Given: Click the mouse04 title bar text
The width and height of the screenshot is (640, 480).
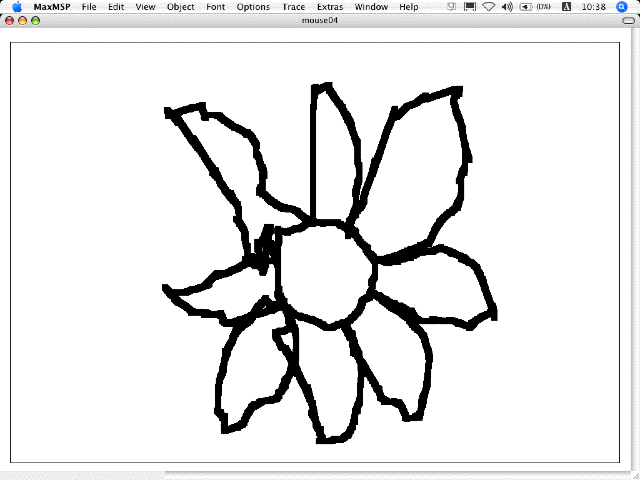Looking at the screenshot, I should [320, 20].
